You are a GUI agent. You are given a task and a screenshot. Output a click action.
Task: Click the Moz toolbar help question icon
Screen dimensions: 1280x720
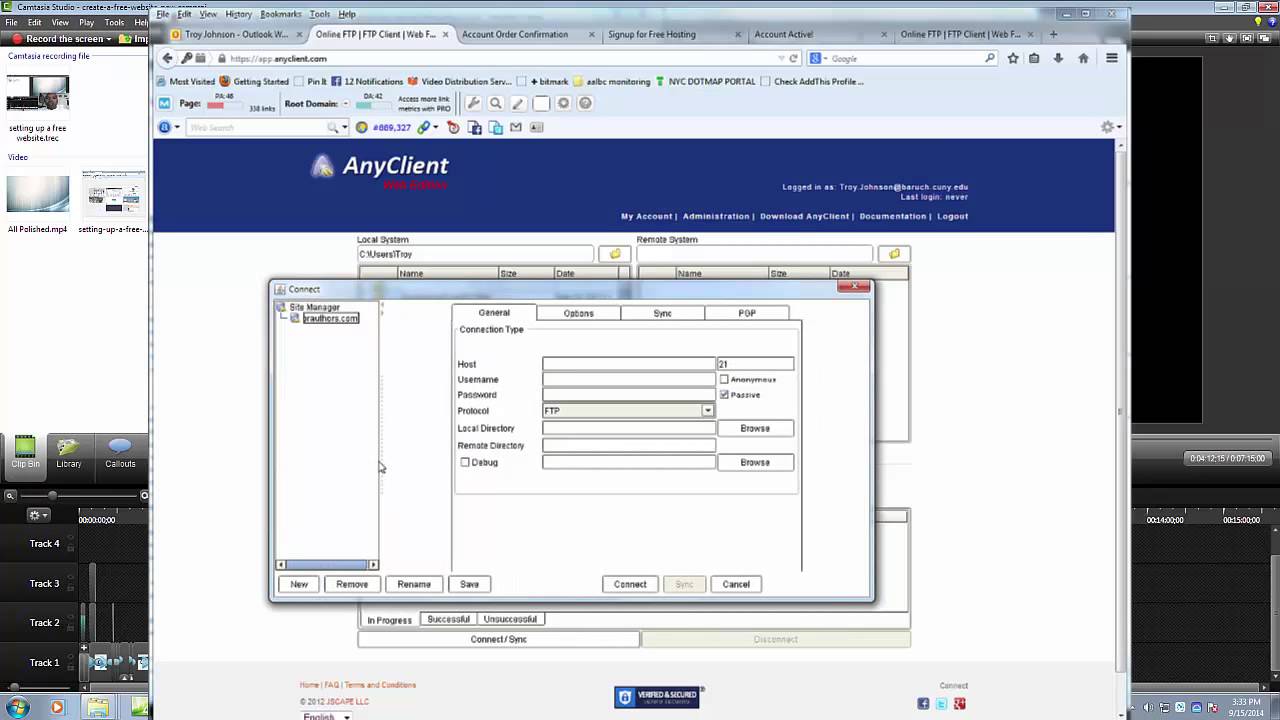coord(585,103)
